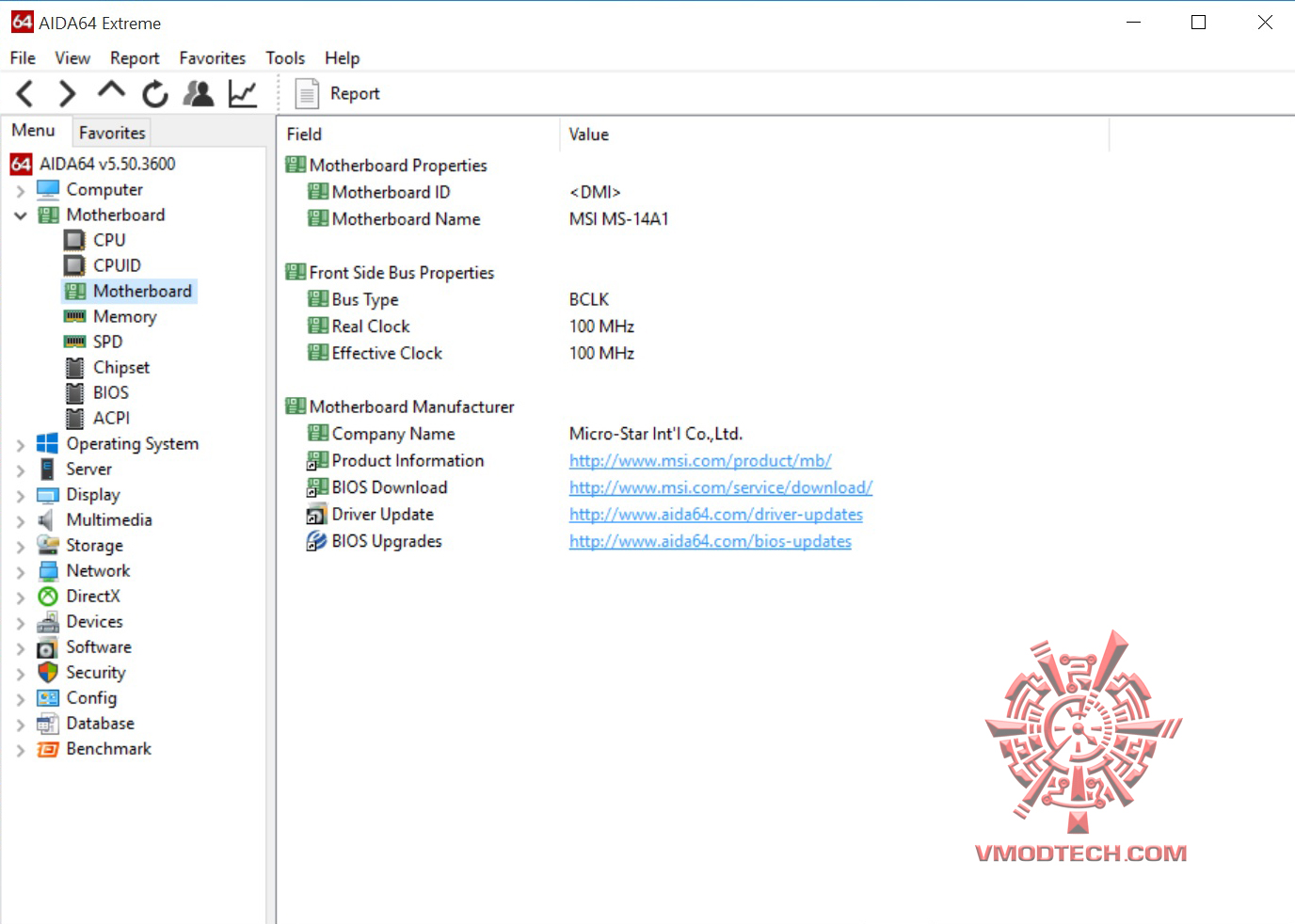
Task: Expand the Computer tree node
Action: pos(20,190)
